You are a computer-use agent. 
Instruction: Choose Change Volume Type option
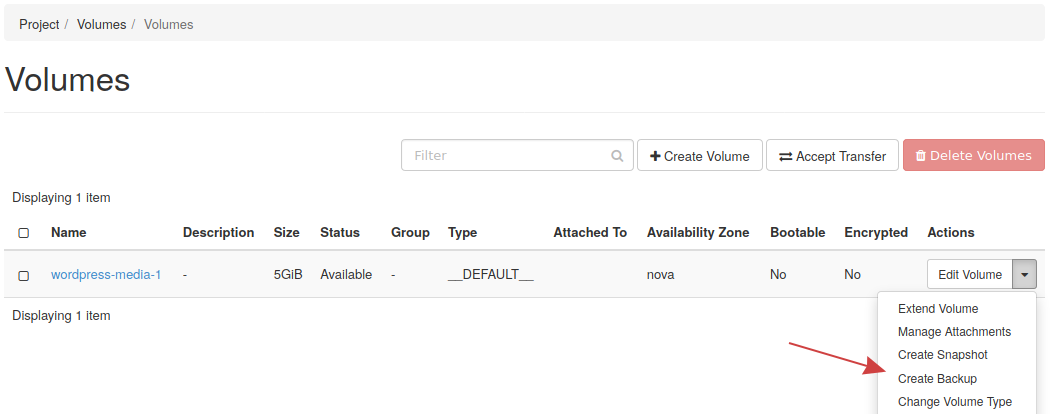point(954,402)
